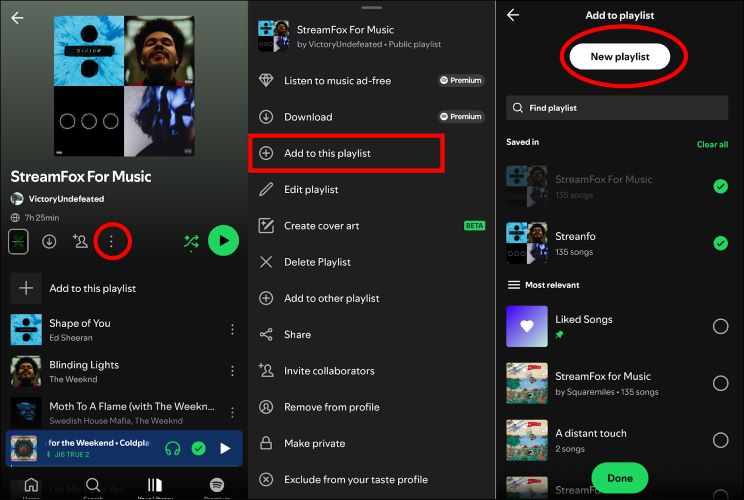744x500 pixels.
Task: Focus the Find playlist search field
Action: pos(617,108)
